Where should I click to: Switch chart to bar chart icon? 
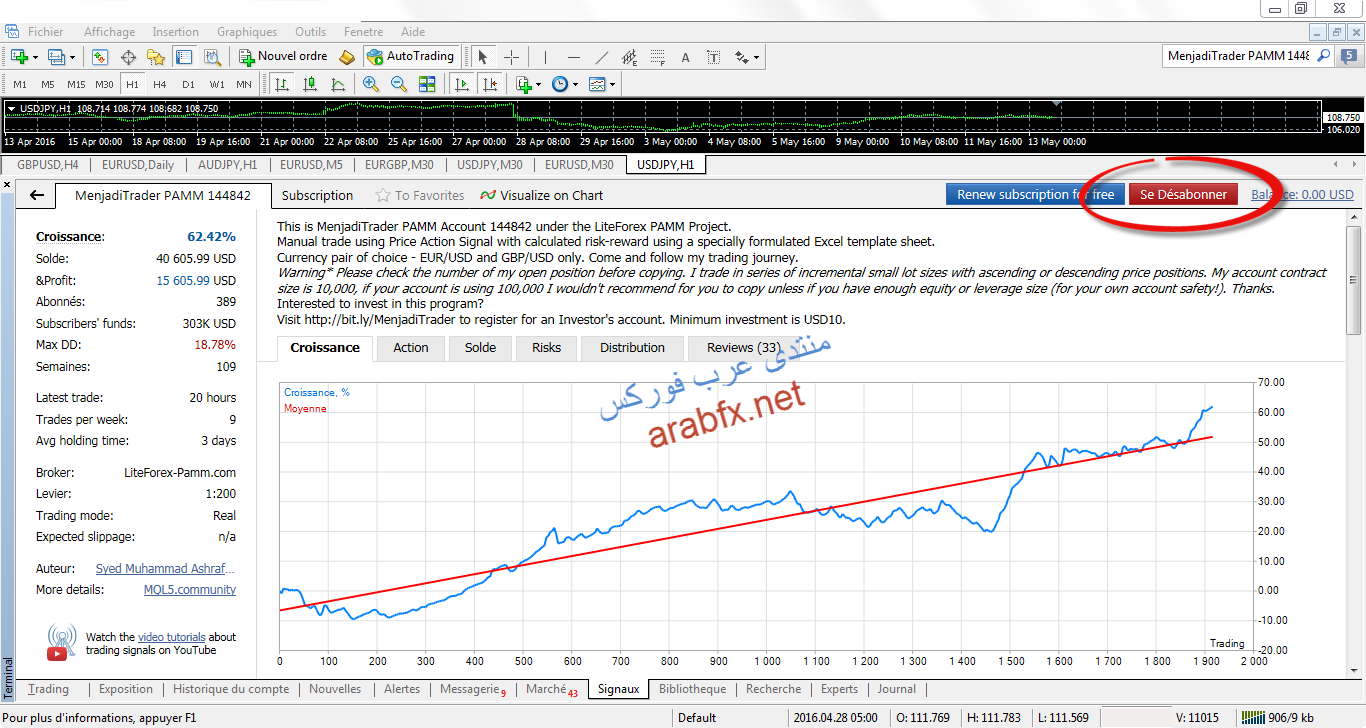[x=282, y=84]
